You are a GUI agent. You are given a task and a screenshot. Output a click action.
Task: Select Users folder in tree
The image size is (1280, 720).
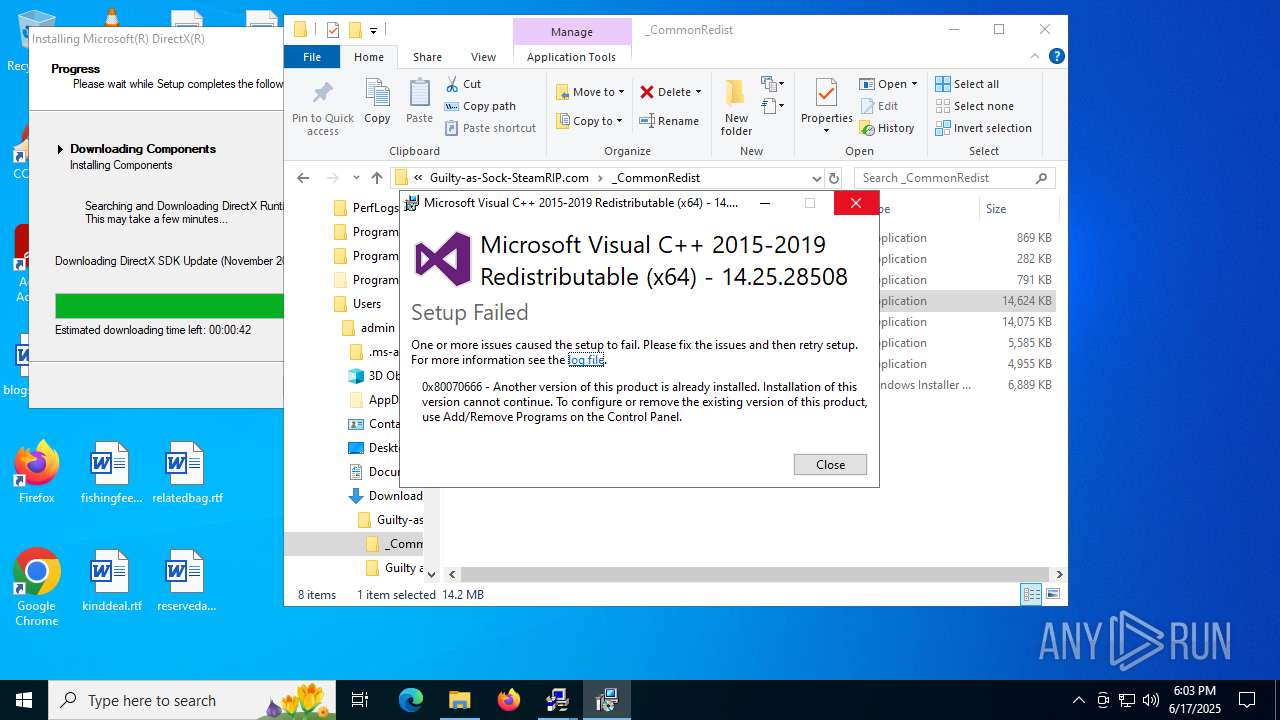coord(366,304)
